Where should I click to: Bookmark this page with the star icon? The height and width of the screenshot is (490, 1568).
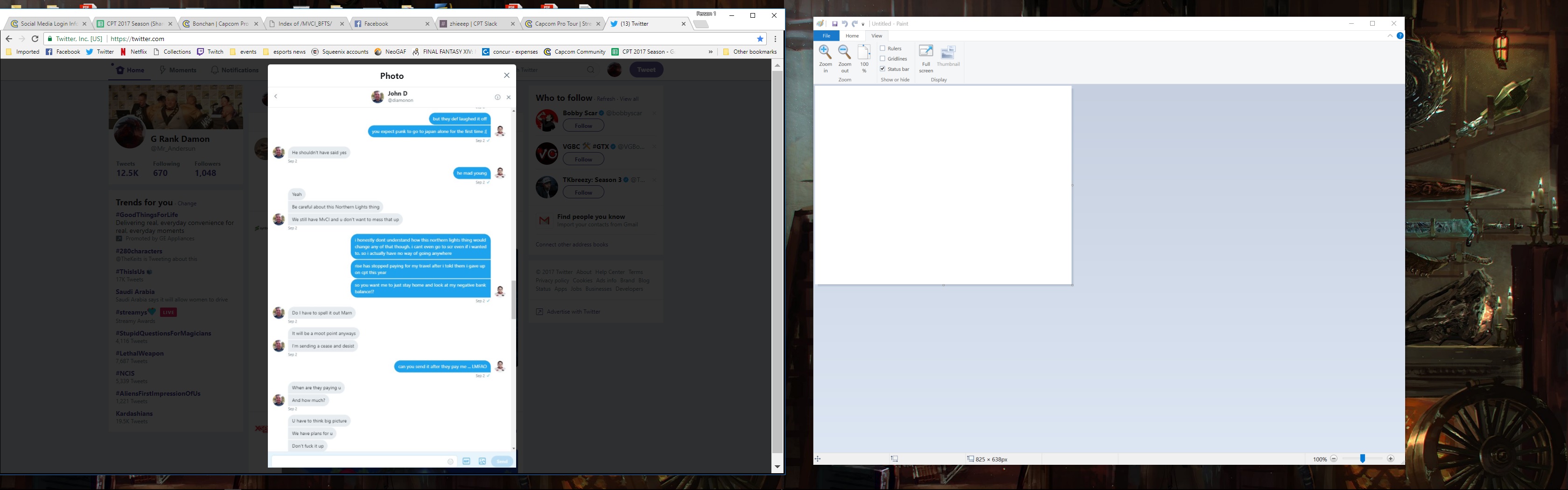coord(760,38)
